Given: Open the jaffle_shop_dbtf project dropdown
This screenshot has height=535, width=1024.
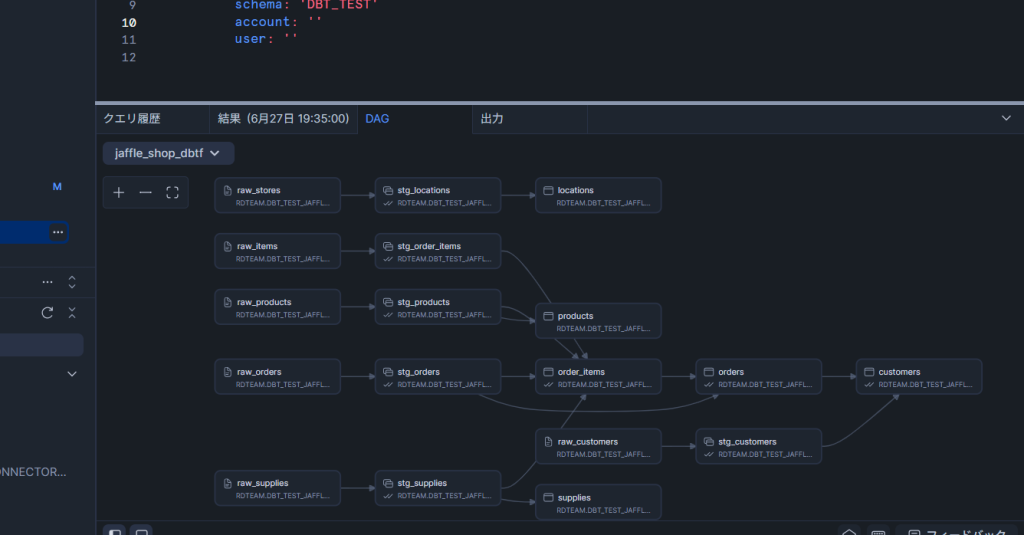Looking at the screenshot, I should click(x=168, y=153).
